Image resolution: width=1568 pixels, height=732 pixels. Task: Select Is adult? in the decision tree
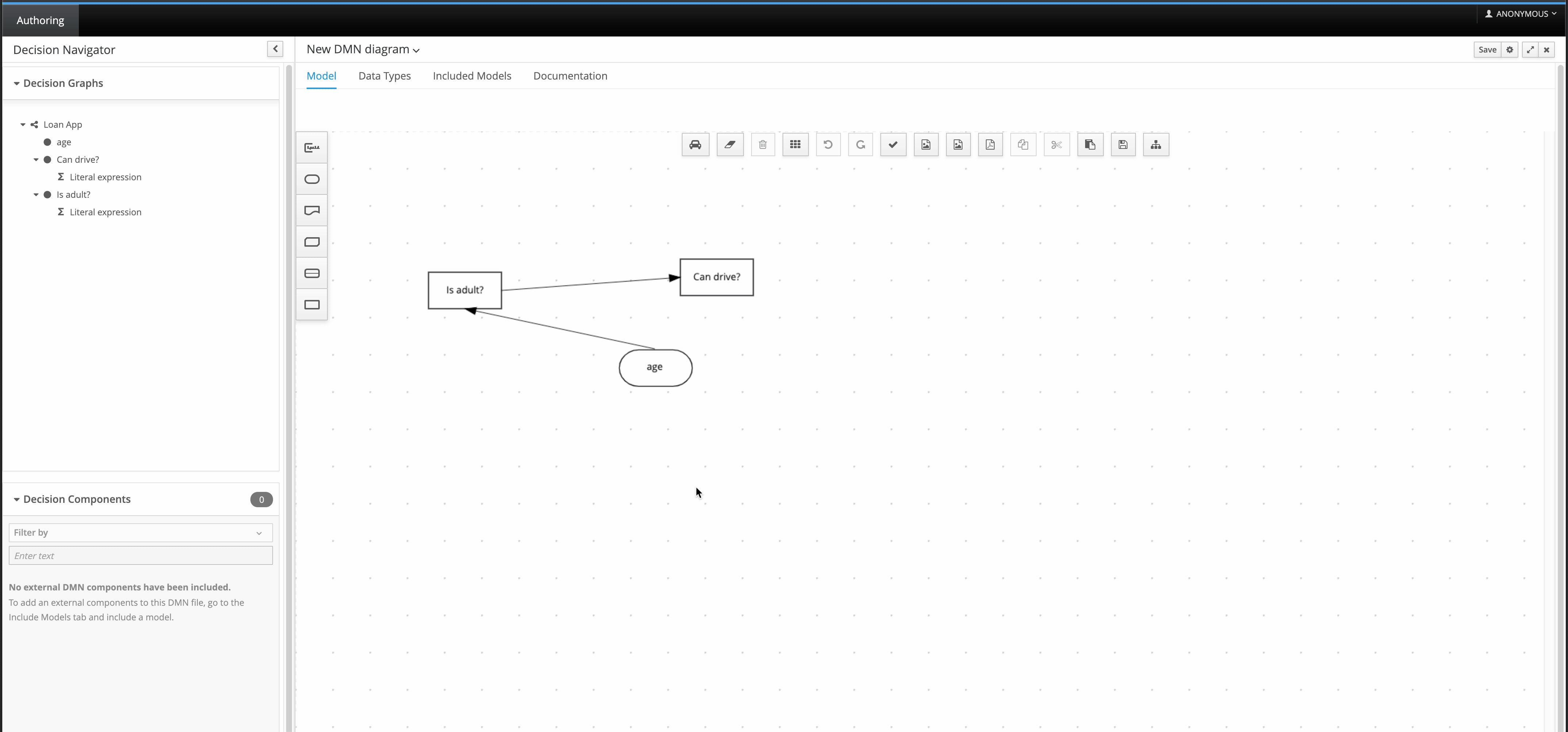tap(73, 195)
